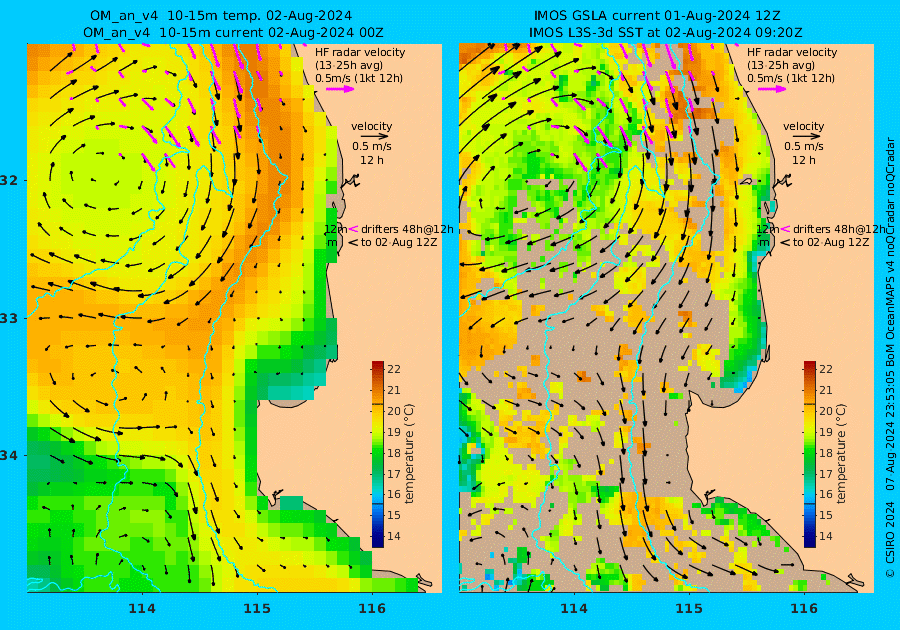Click longitude label '114' under OM_an_v4 map
The width and height of the screenshot is (900, 630).
click(x=142, y=609)
